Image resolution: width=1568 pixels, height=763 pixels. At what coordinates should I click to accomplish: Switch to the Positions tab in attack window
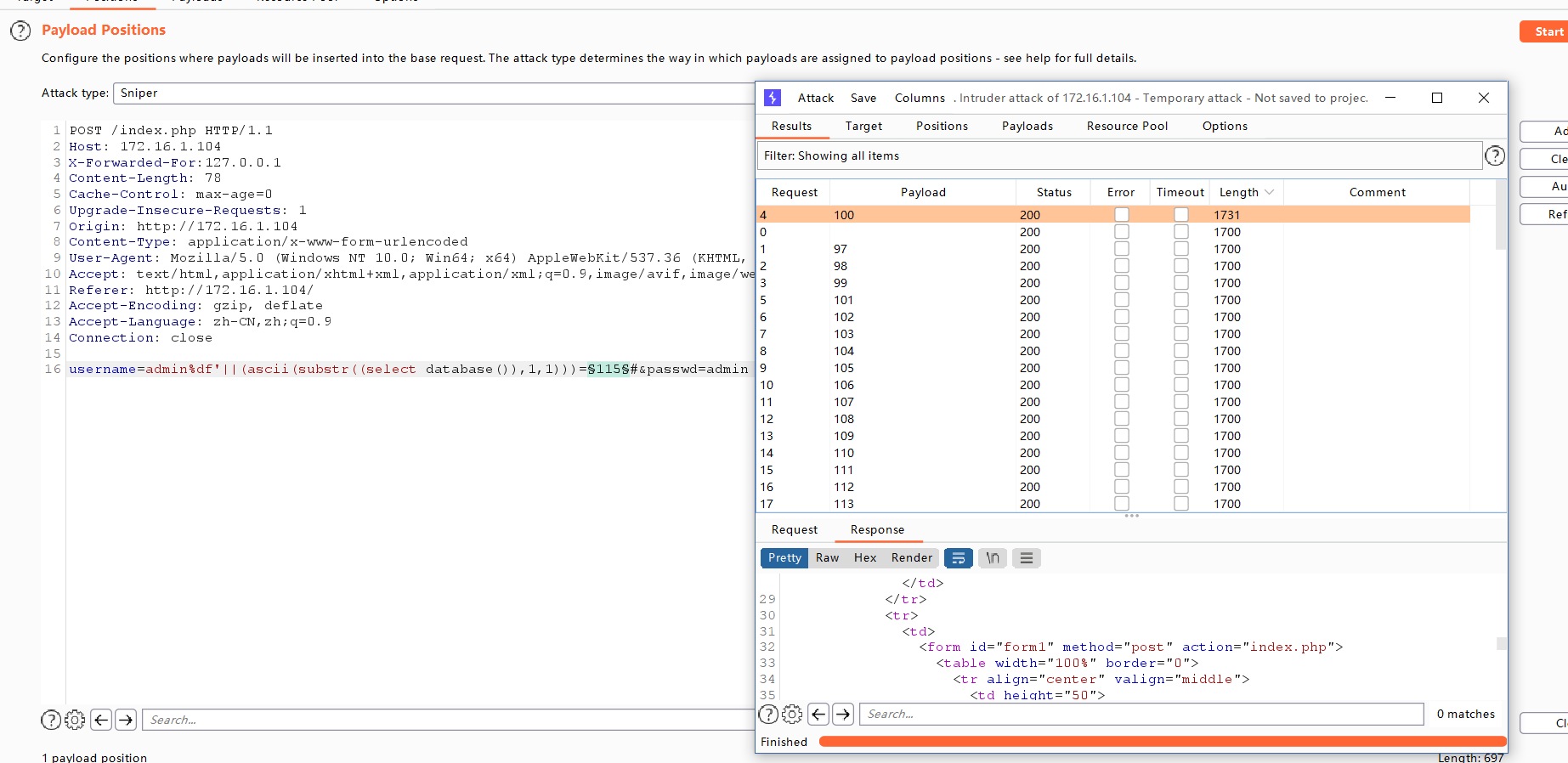pyautogui.click(x=942, y=126)
